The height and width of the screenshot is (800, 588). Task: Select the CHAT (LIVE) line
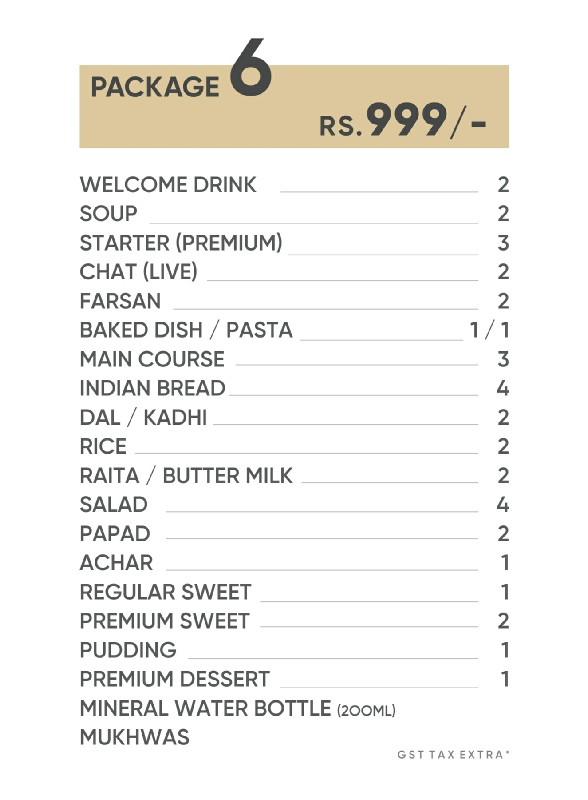pyautogui.click(x=294, y=272)
